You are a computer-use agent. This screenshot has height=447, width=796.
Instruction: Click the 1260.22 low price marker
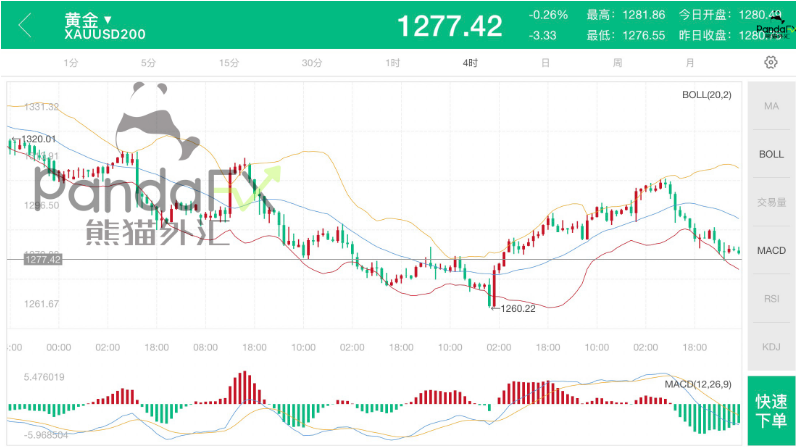[518, 308]
